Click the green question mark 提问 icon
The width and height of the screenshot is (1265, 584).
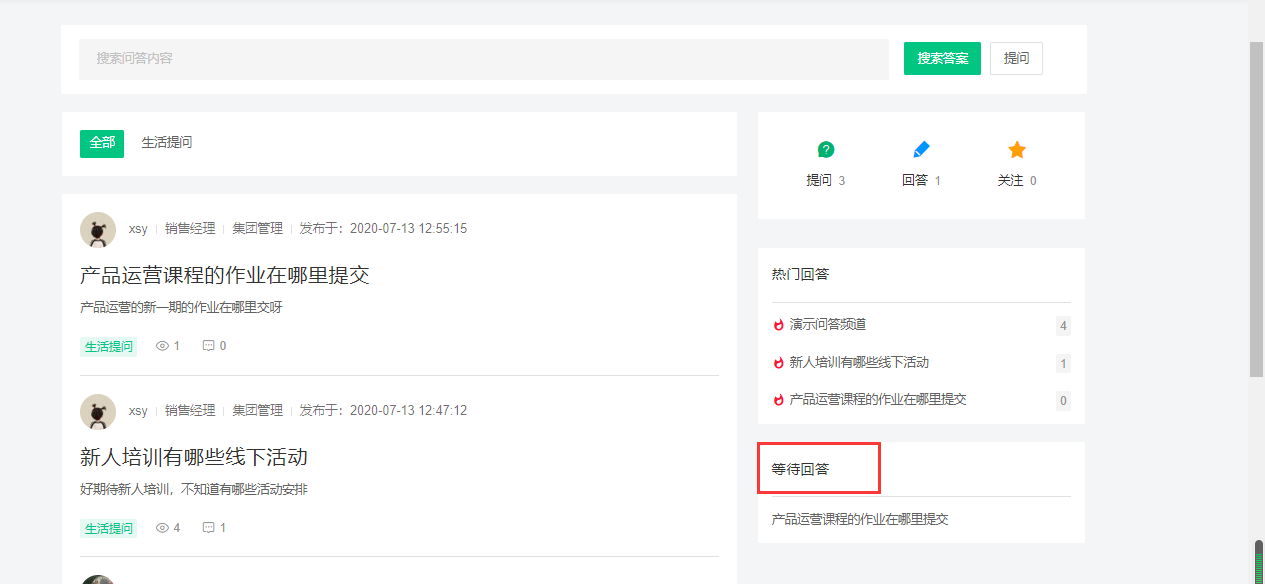click(826, 150)
